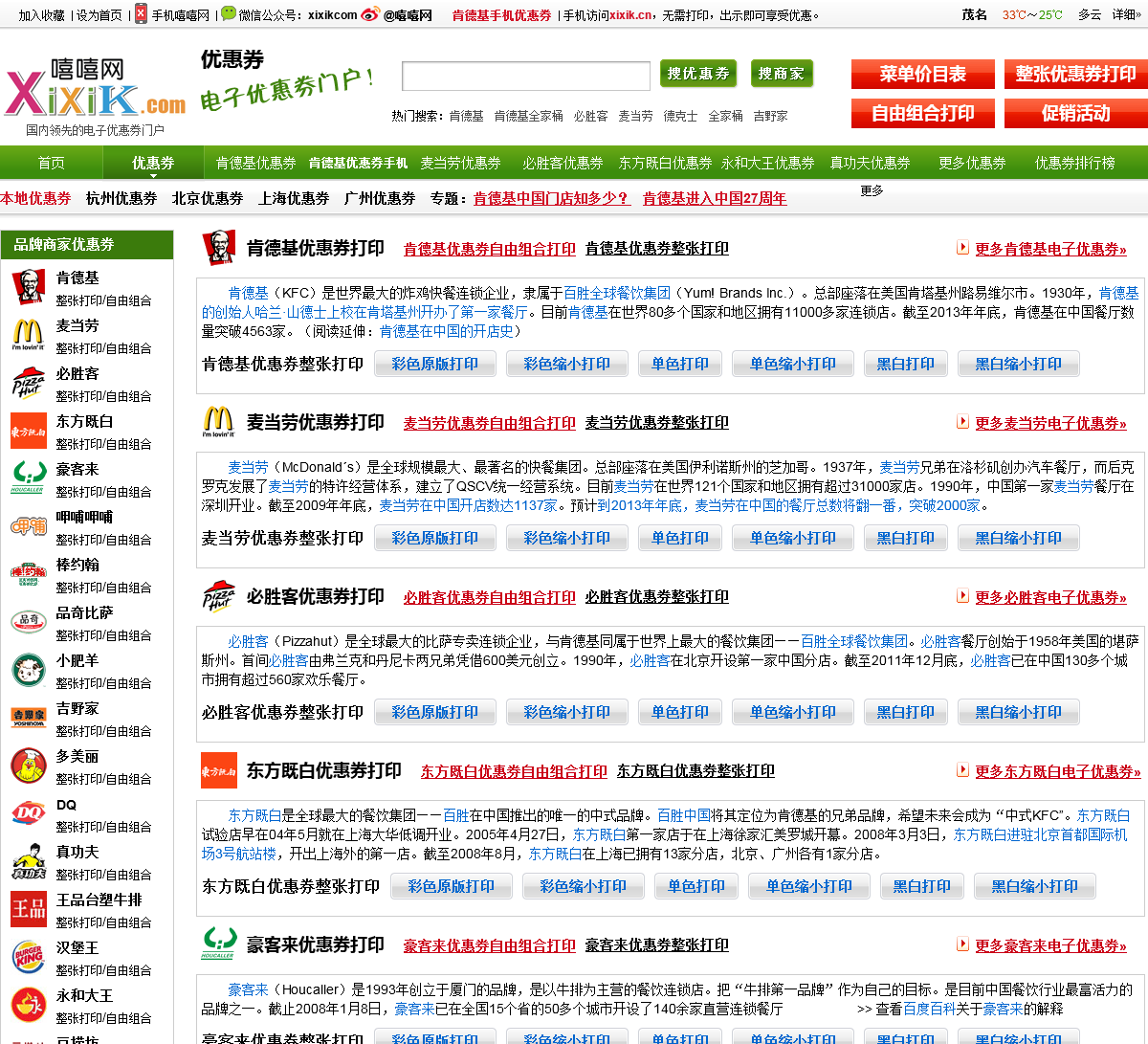Image resolution: width=1148 pixels, height=1044 pixels.
Task: Click 单色缩小打印 in the 必胜客 row
Action: click(793, 712)
